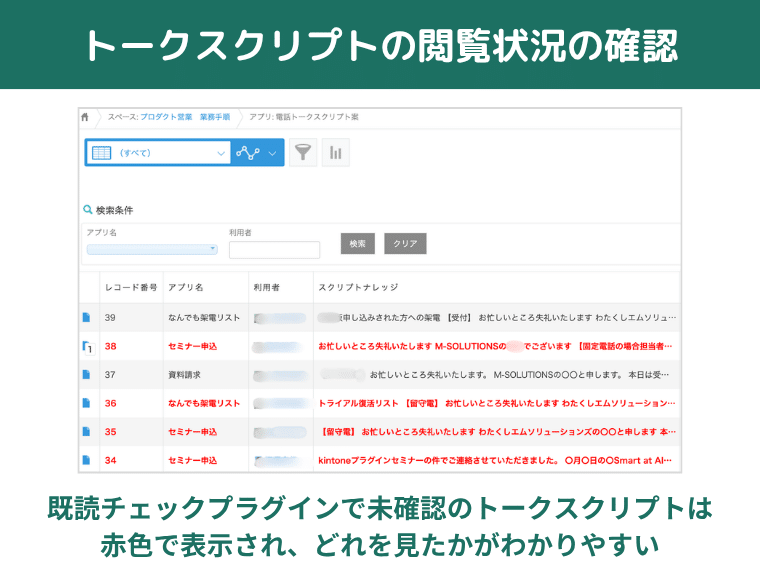Click red record number 35

[x=111, y=432]
